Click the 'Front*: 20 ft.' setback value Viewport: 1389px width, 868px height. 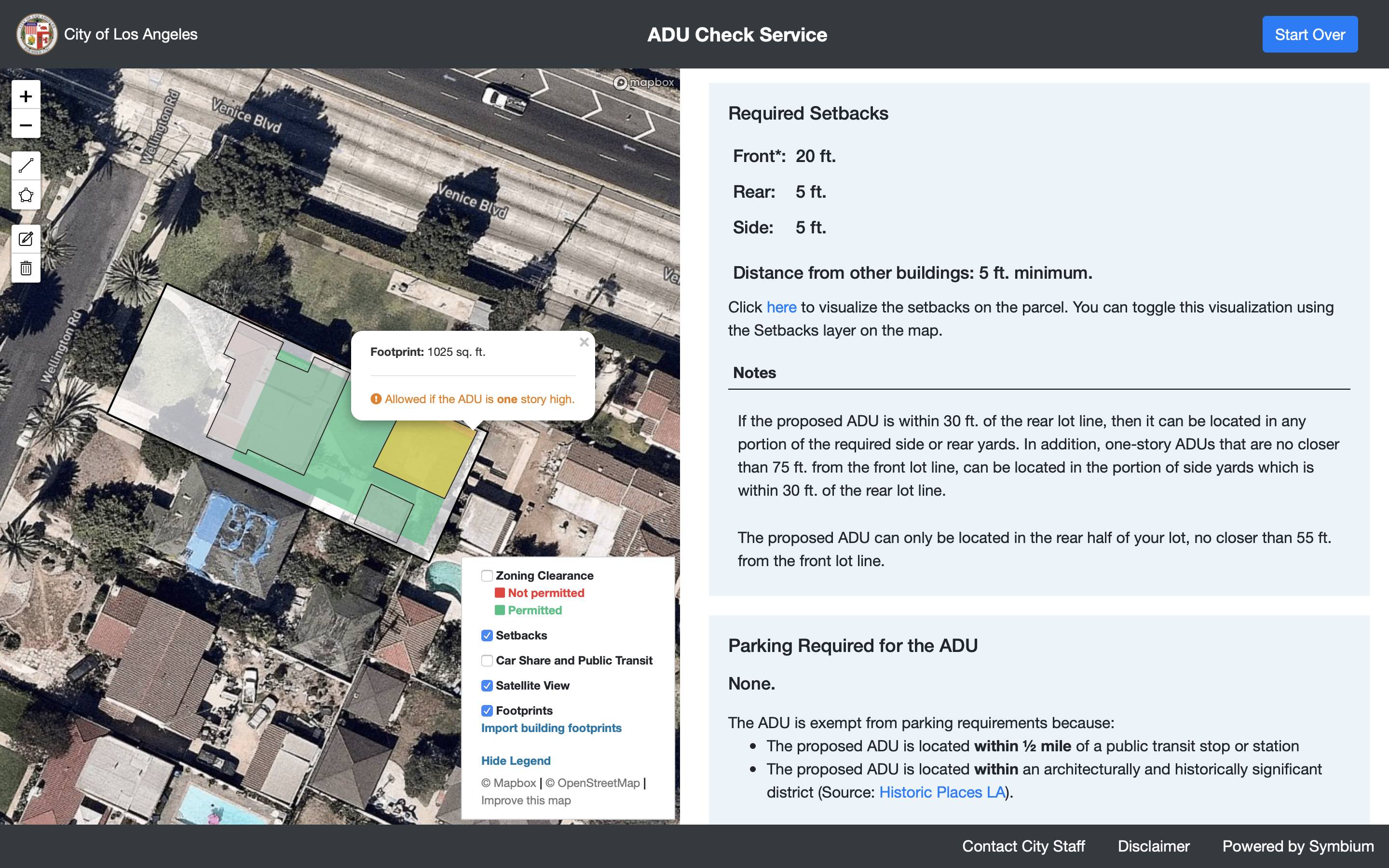(x=785, y=156)
